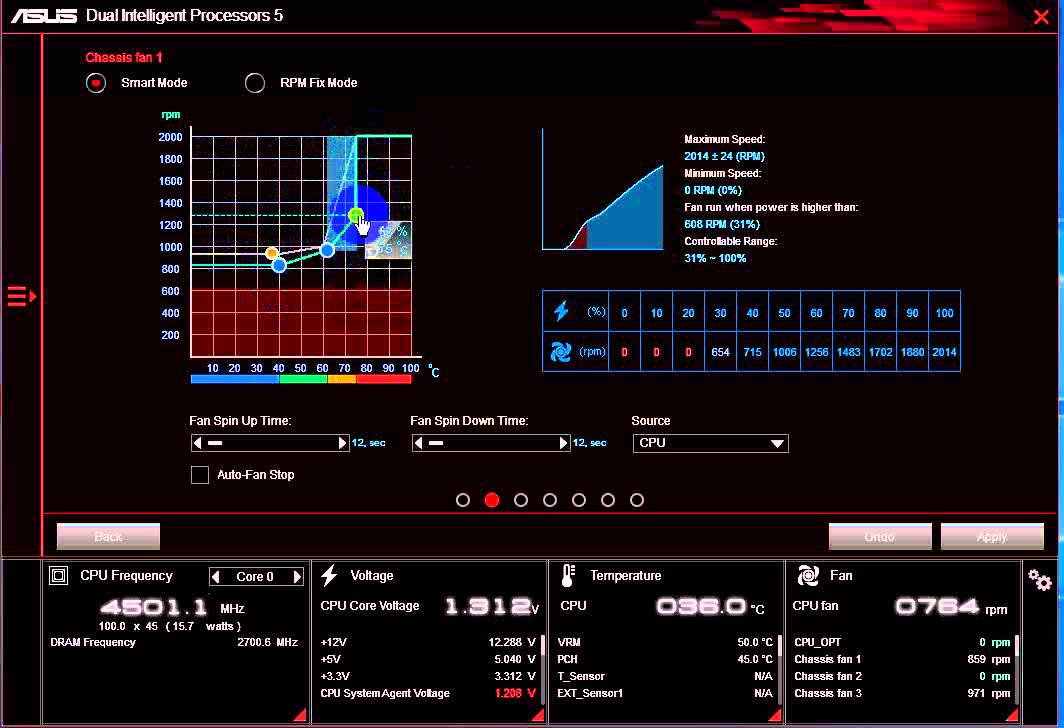Click the 2014 rpm table cell

pos(945,352)
